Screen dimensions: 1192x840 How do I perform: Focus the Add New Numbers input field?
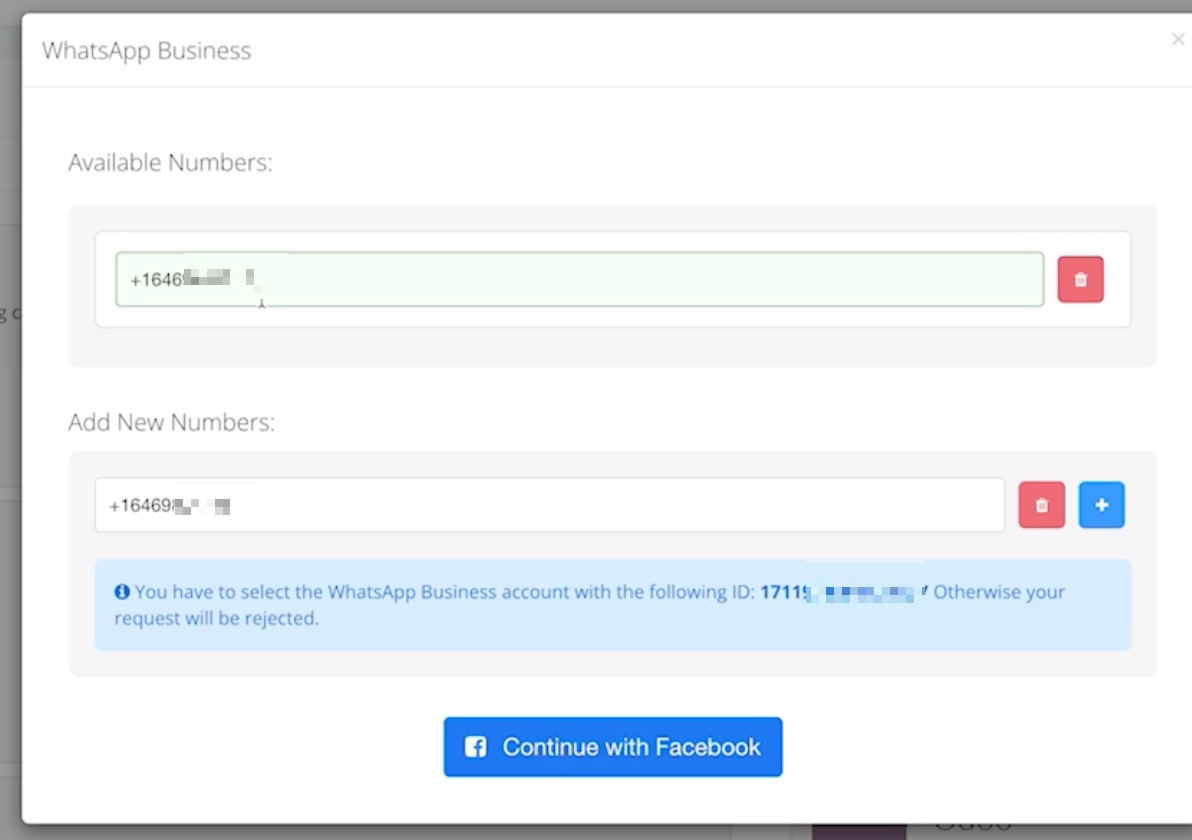pos(550,506)
